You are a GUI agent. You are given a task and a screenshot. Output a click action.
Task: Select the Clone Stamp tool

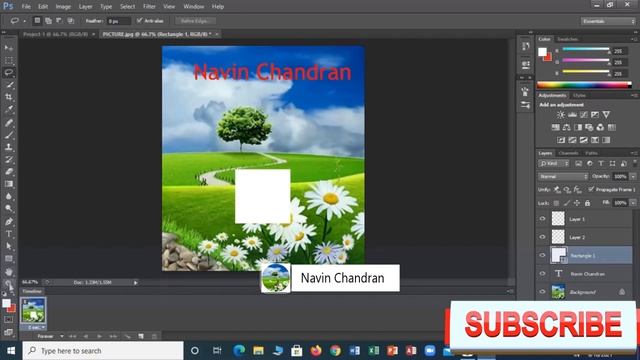pos(9,147)
